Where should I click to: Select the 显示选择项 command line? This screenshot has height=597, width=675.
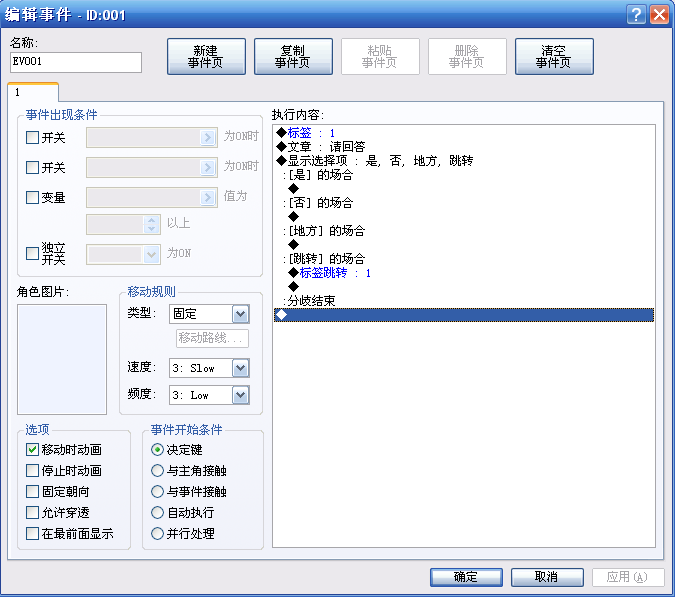pos(464,161)
